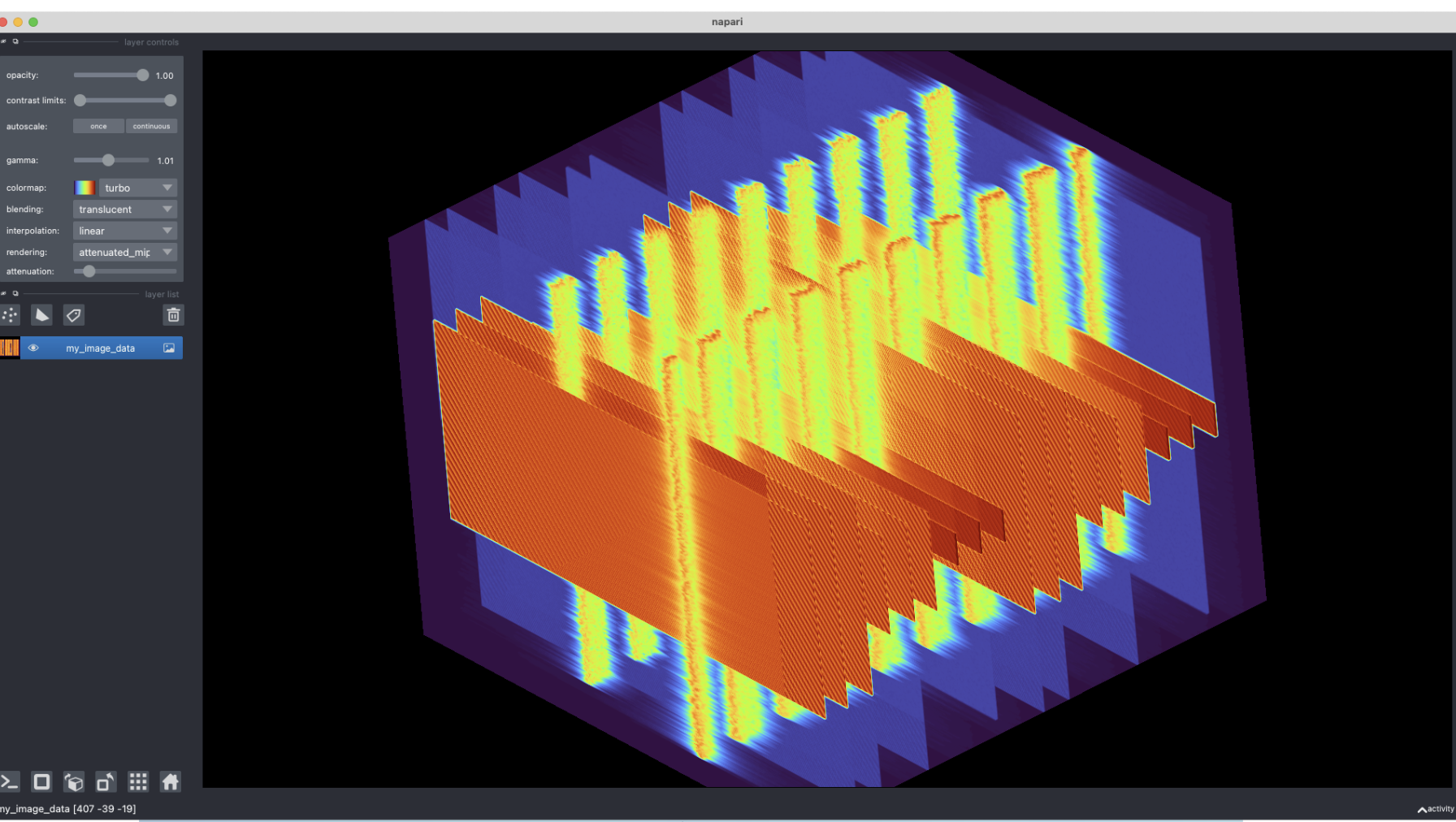The image size is (1456, 822).
Task: Click the contrast limits right handle
Action: pyautogui.click(x=170, y=101)
